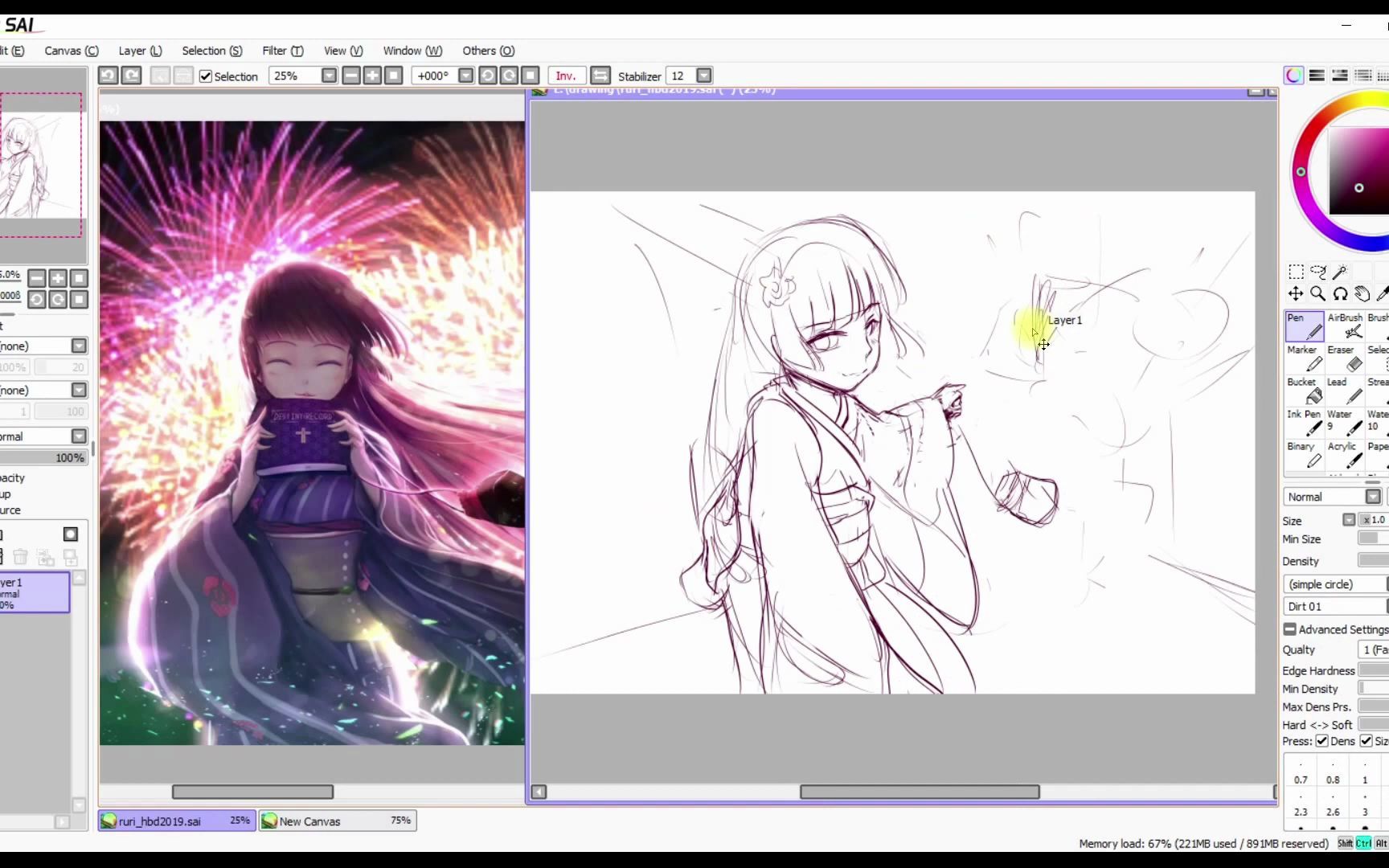Rotate canvas clockwise from the toolbar

pos(509,76)
